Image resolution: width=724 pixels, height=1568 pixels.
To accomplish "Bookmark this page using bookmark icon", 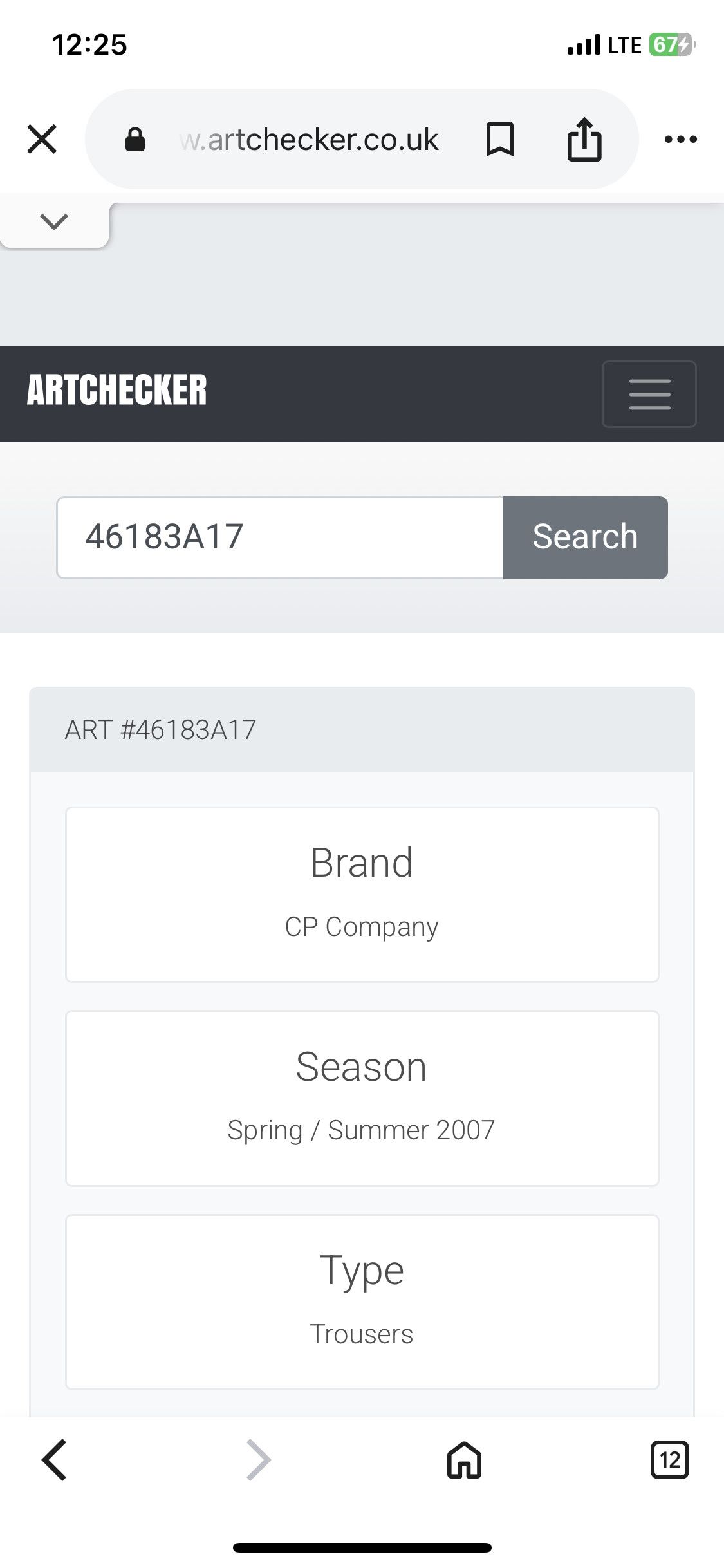I will (x=500, y=139).
